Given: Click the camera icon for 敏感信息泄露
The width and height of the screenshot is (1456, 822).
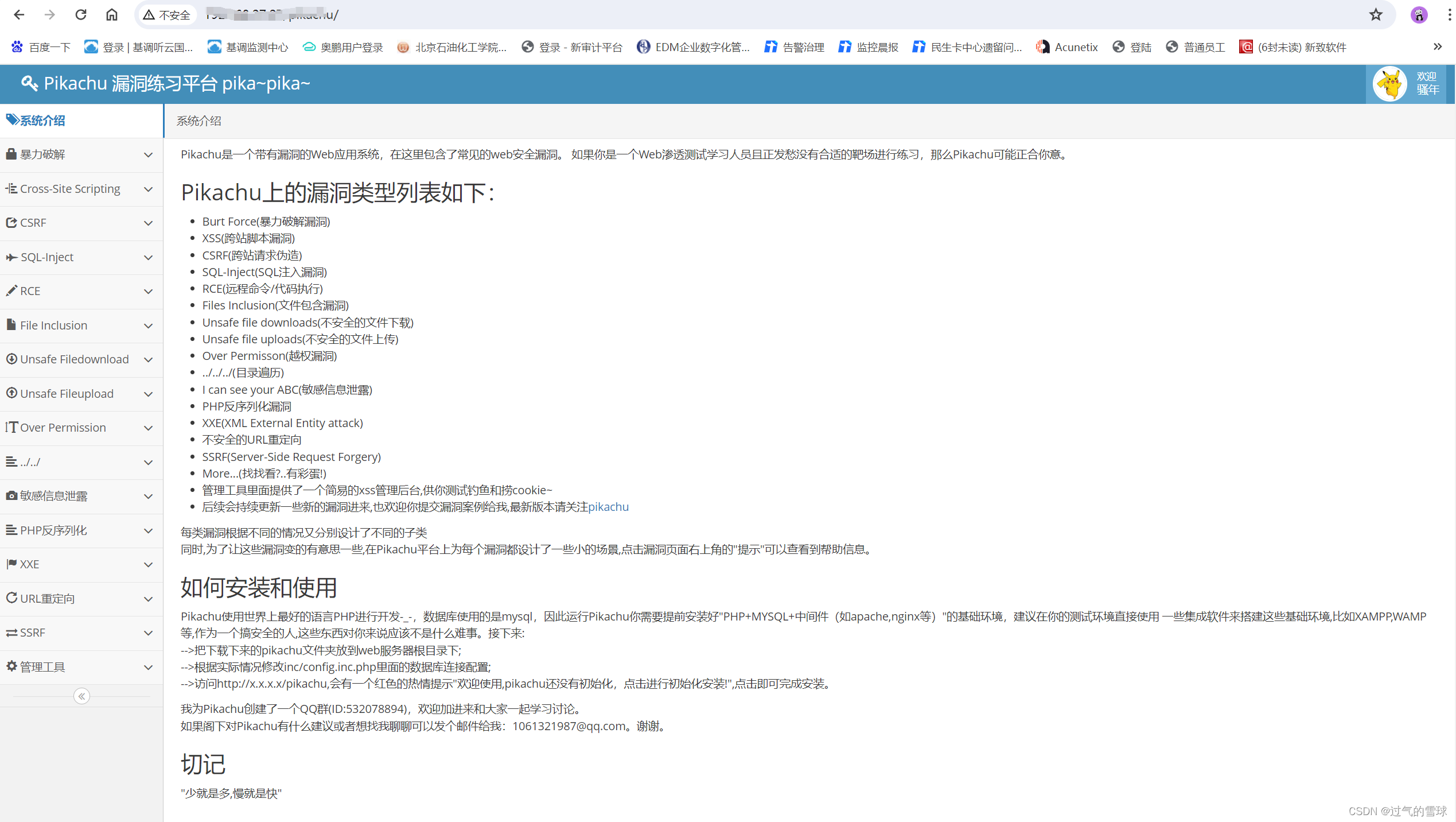Looking at the screenshot, I should tap(11, 495).
